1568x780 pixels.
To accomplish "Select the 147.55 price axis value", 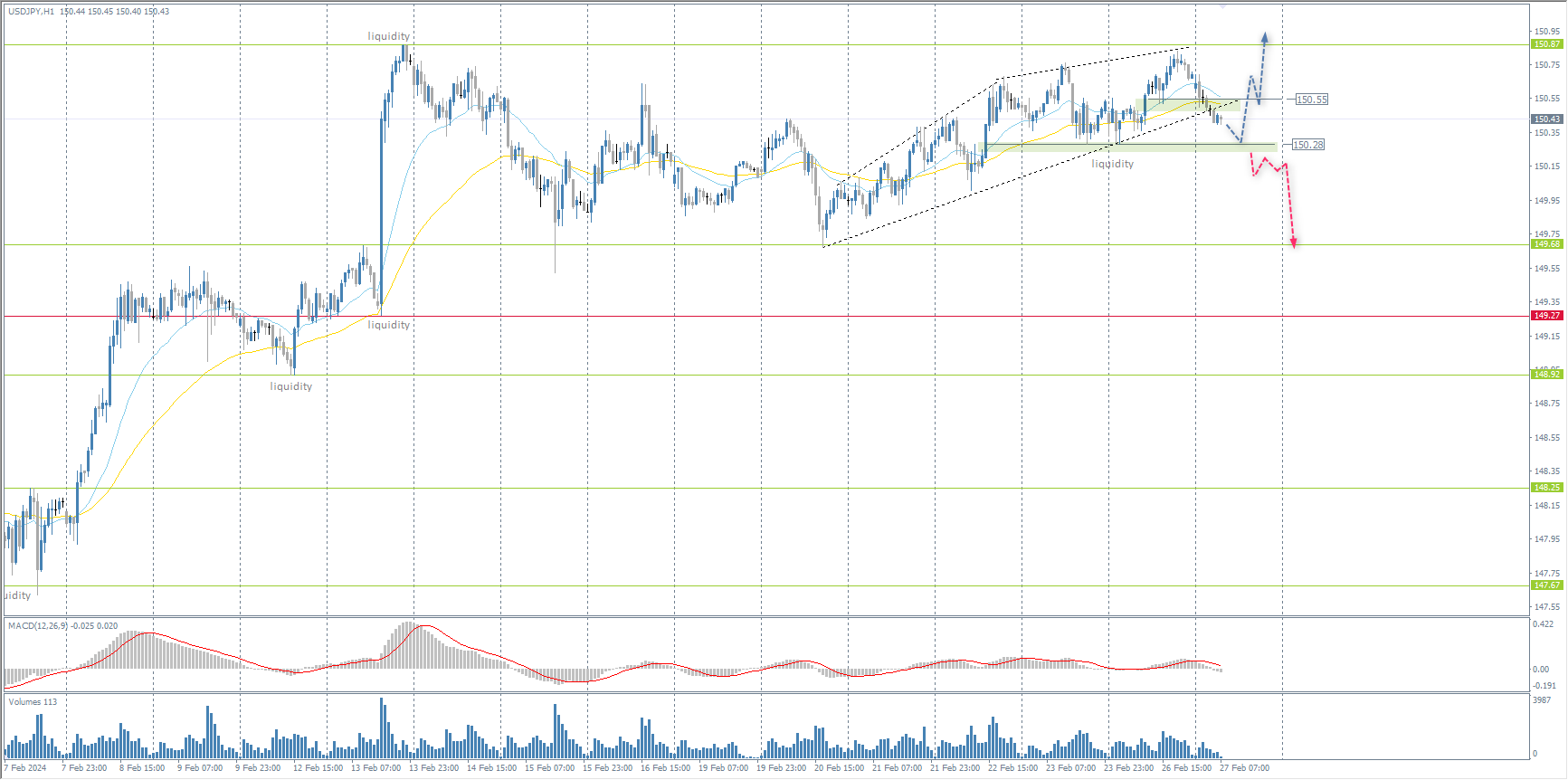I will [1547, 607].
